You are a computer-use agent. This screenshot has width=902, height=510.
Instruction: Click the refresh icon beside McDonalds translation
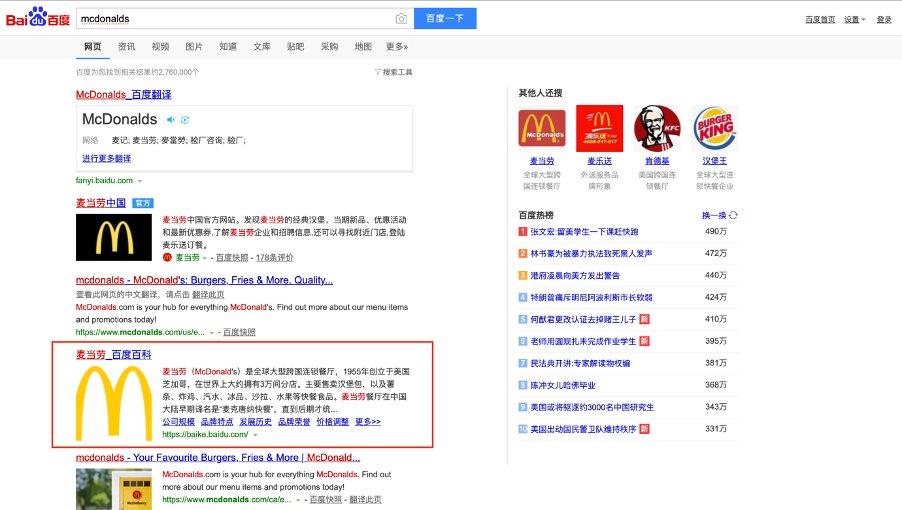(185, 120)
